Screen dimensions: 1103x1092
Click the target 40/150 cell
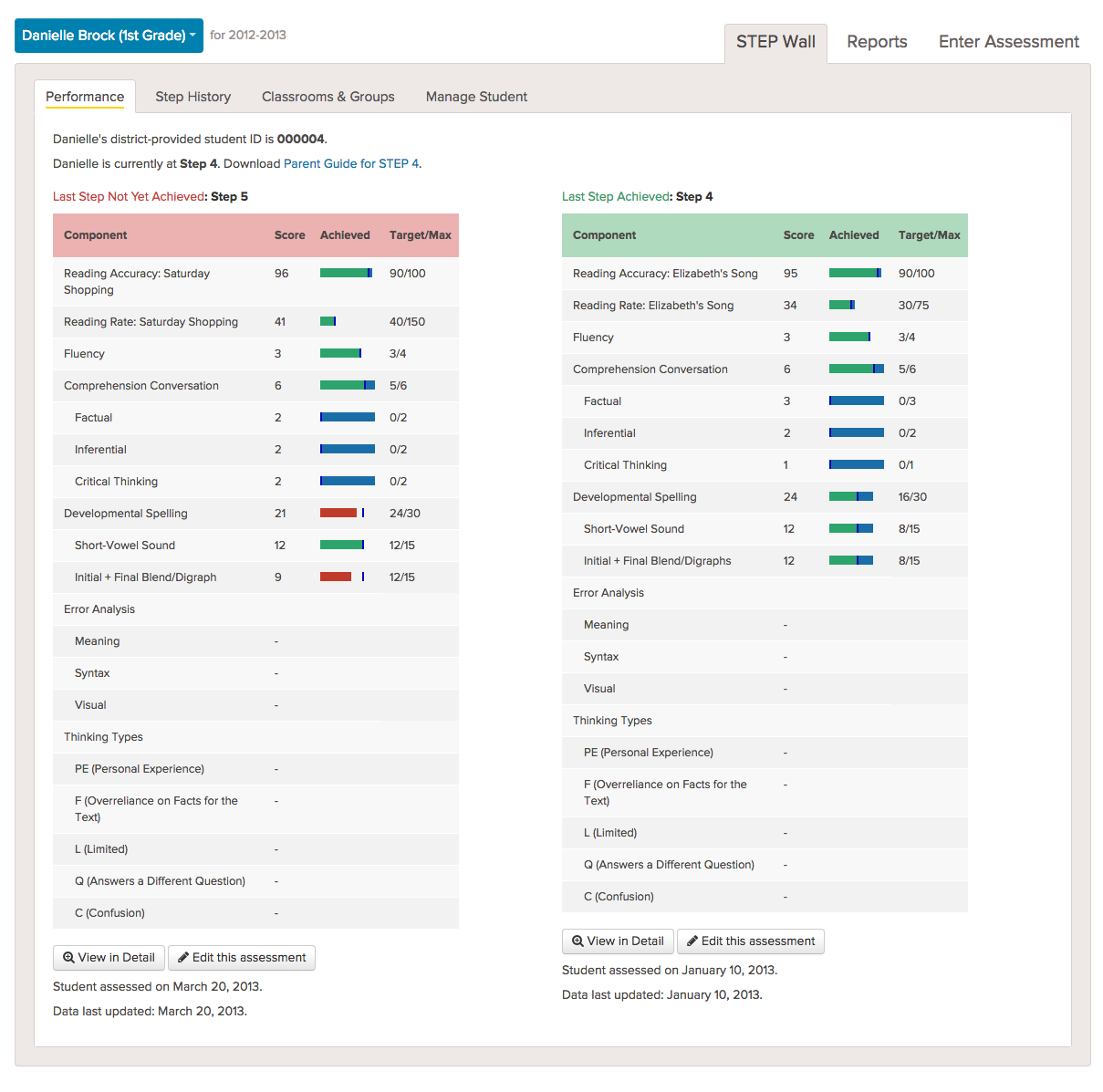coord(407,321)
